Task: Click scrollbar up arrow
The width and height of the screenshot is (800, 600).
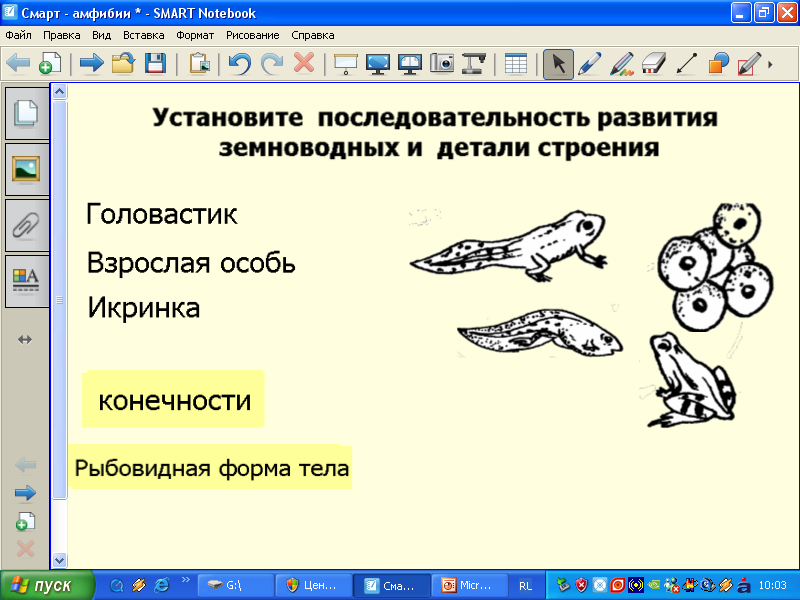Action: pos(60,92)
